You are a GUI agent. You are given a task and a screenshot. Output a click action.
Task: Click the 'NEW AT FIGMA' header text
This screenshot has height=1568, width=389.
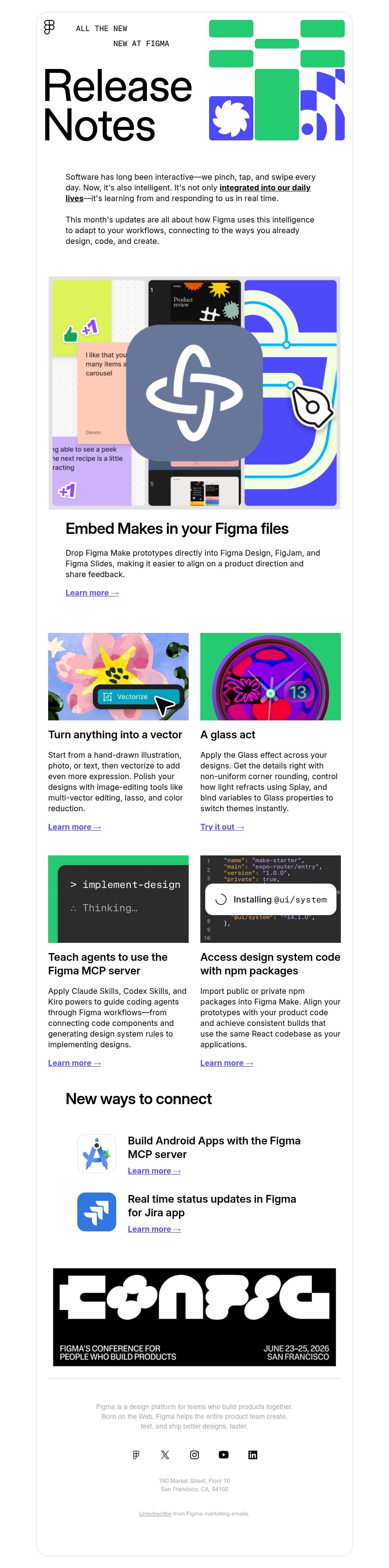tap(141, 44)
